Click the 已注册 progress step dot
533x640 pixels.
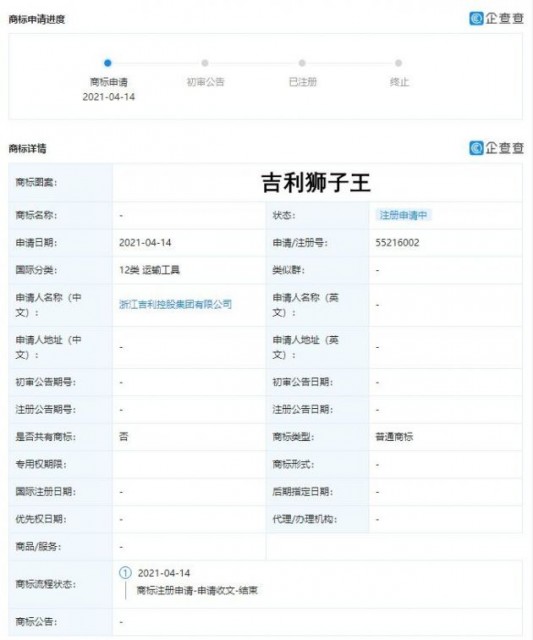pos(302,63)
